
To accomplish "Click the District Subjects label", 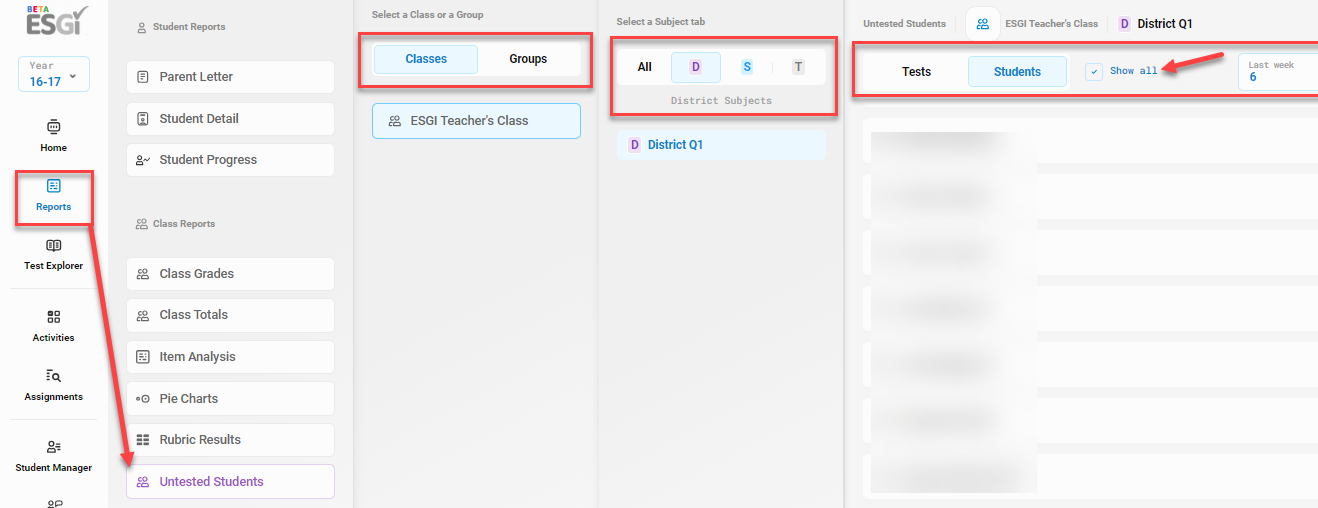I will pos(721,101).
